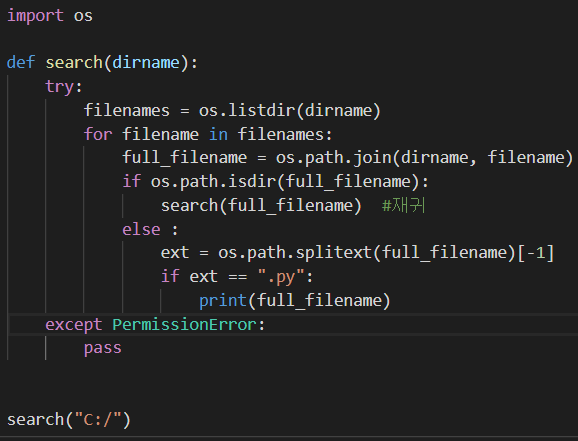Viewport: 578px width, 441px height.
Task: Click "full_filename" on the assignment line
Action: point(185,158)
